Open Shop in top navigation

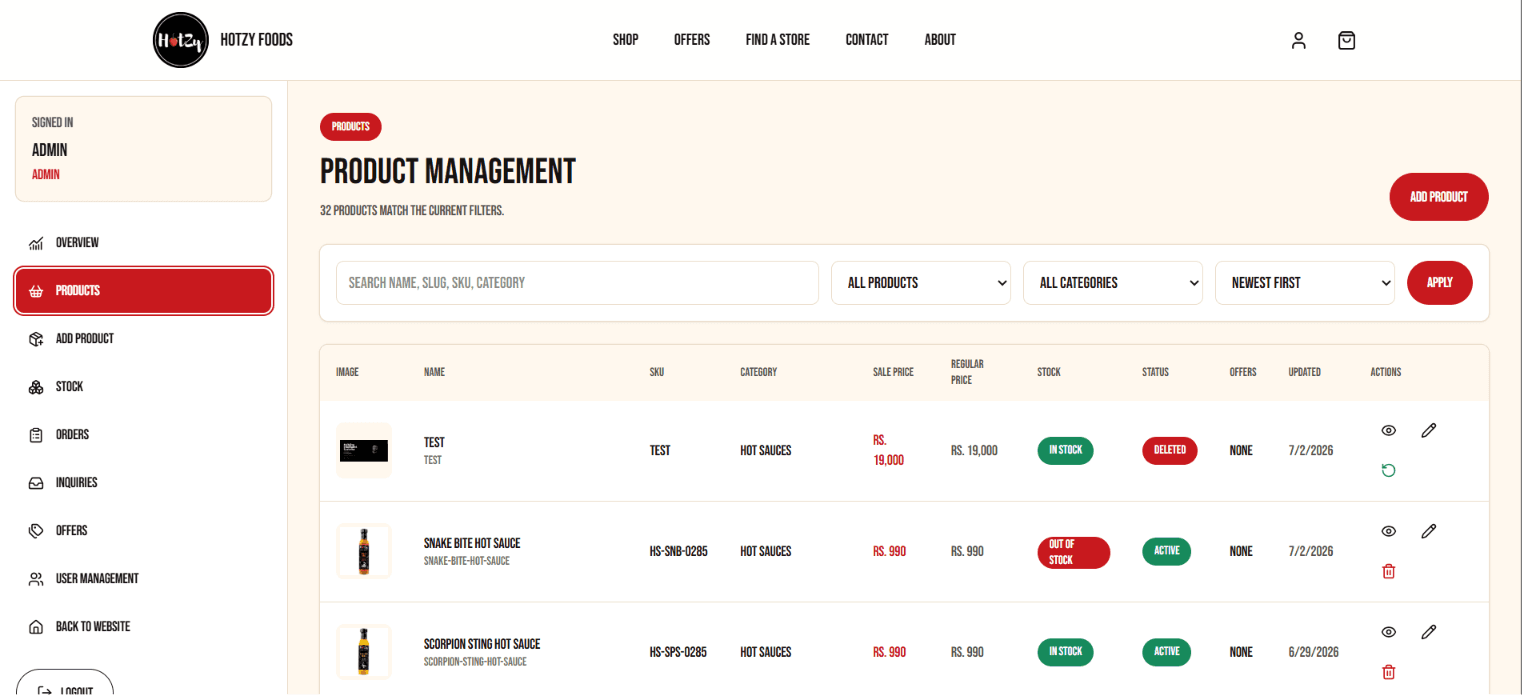(626, 40)
